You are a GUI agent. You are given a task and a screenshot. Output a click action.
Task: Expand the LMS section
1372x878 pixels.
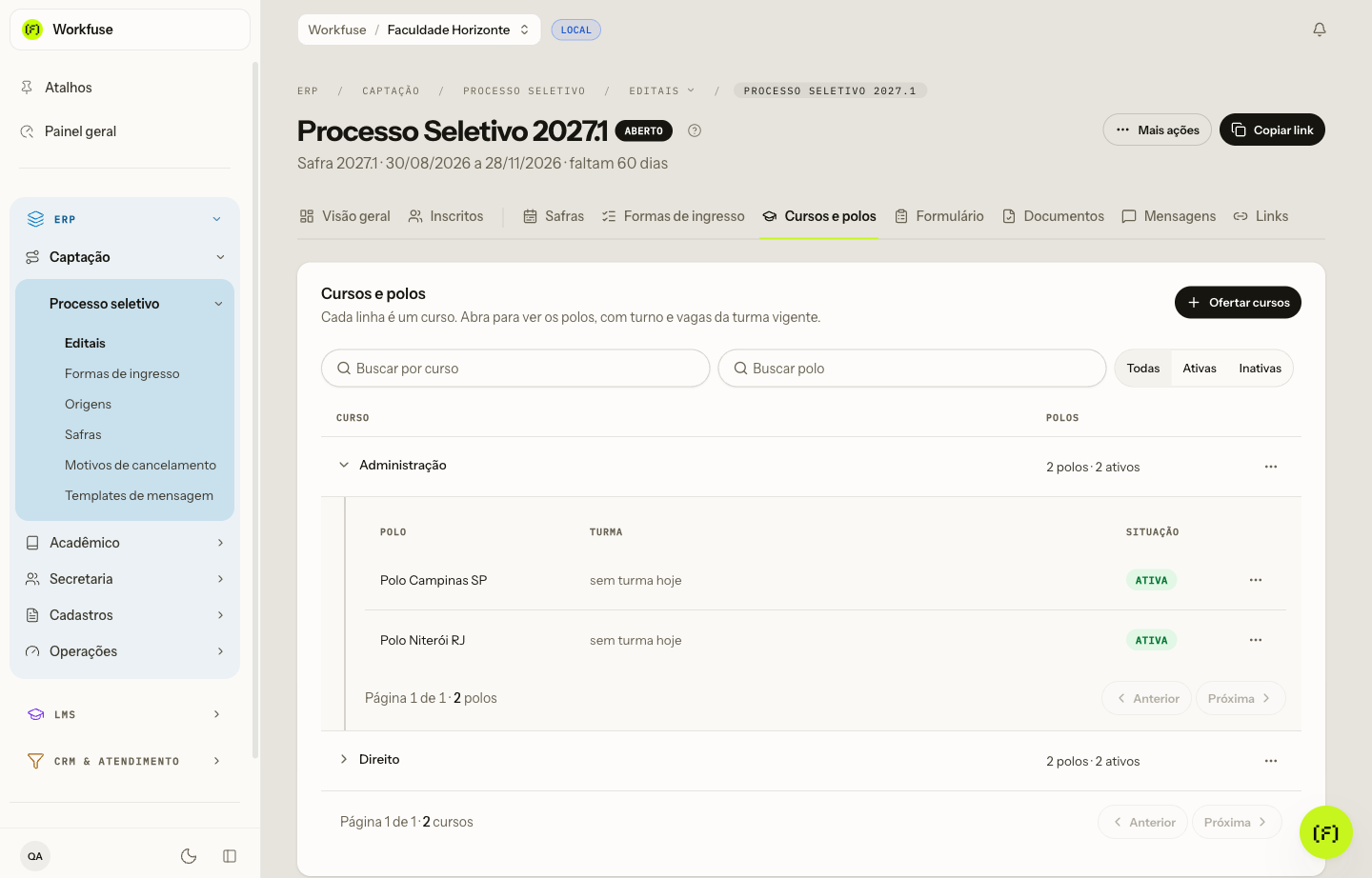125,714
